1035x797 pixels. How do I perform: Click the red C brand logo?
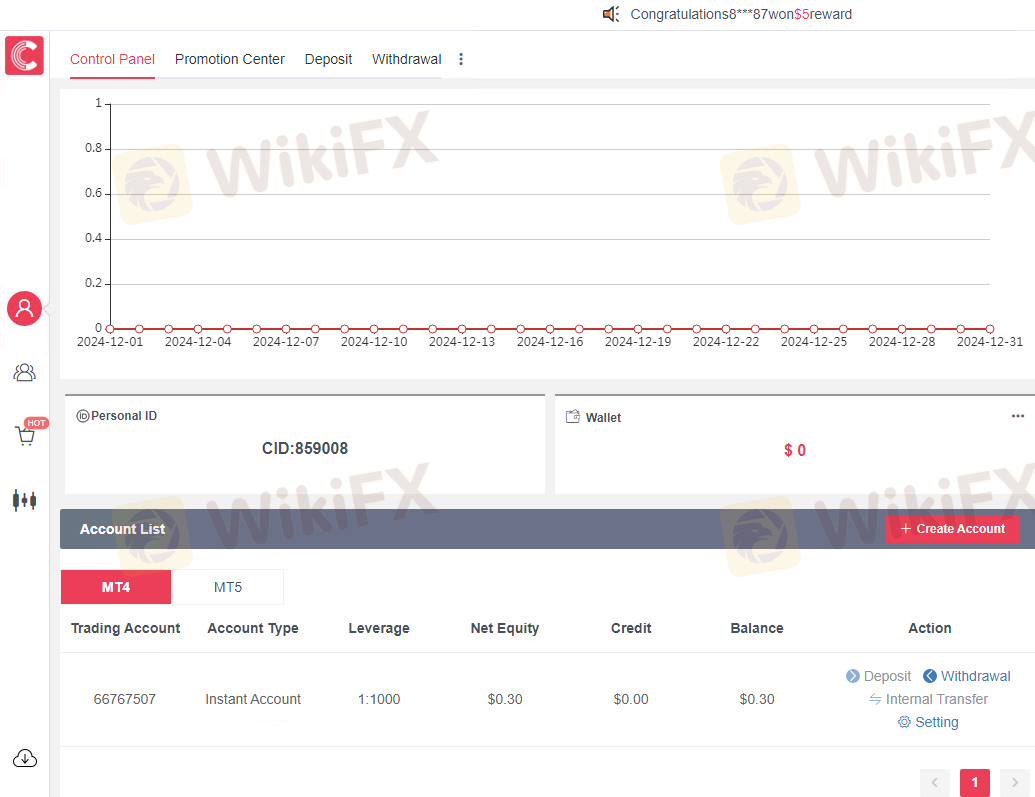tap(24, 55)
